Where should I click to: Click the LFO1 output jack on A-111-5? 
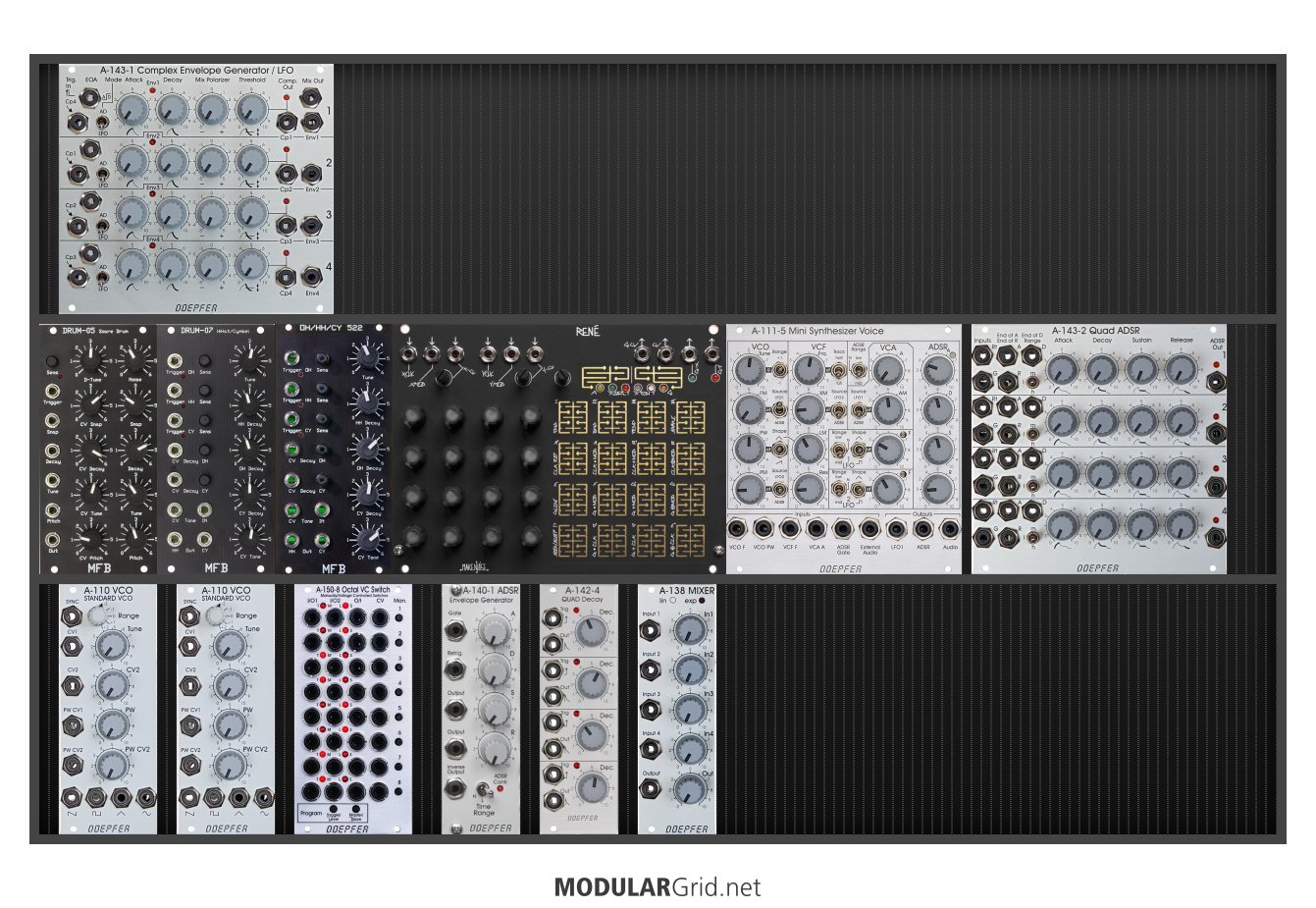tap(896, 529)
